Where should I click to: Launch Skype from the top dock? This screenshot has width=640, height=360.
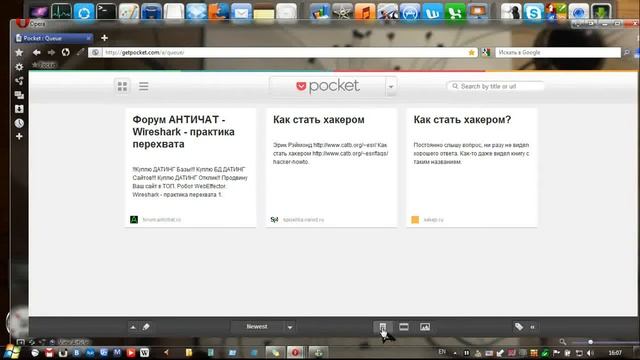[x=533, y=13]
